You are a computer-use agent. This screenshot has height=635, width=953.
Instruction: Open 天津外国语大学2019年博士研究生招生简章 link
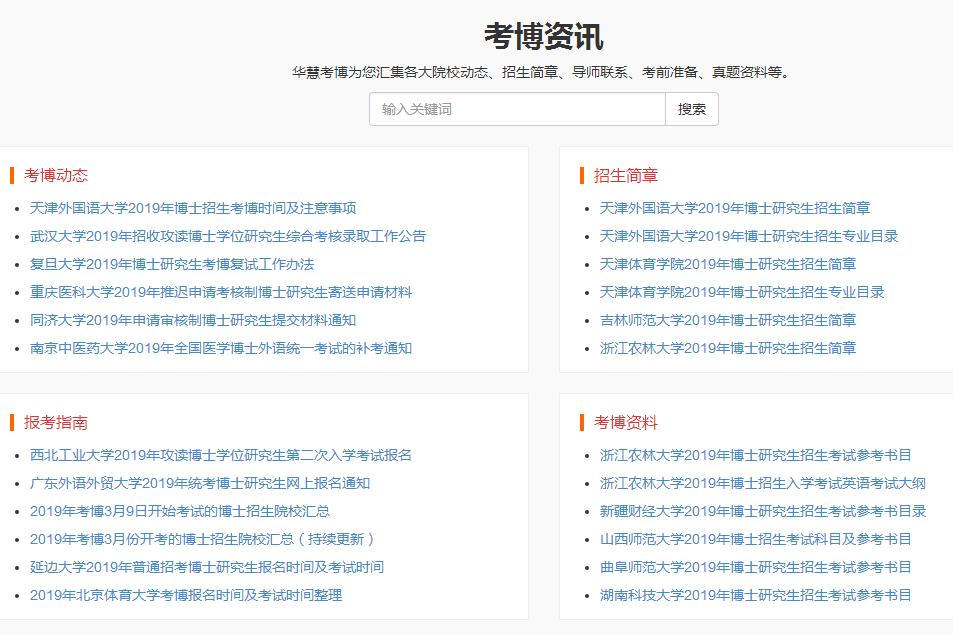pyautogui.click(x=735, y=208)
